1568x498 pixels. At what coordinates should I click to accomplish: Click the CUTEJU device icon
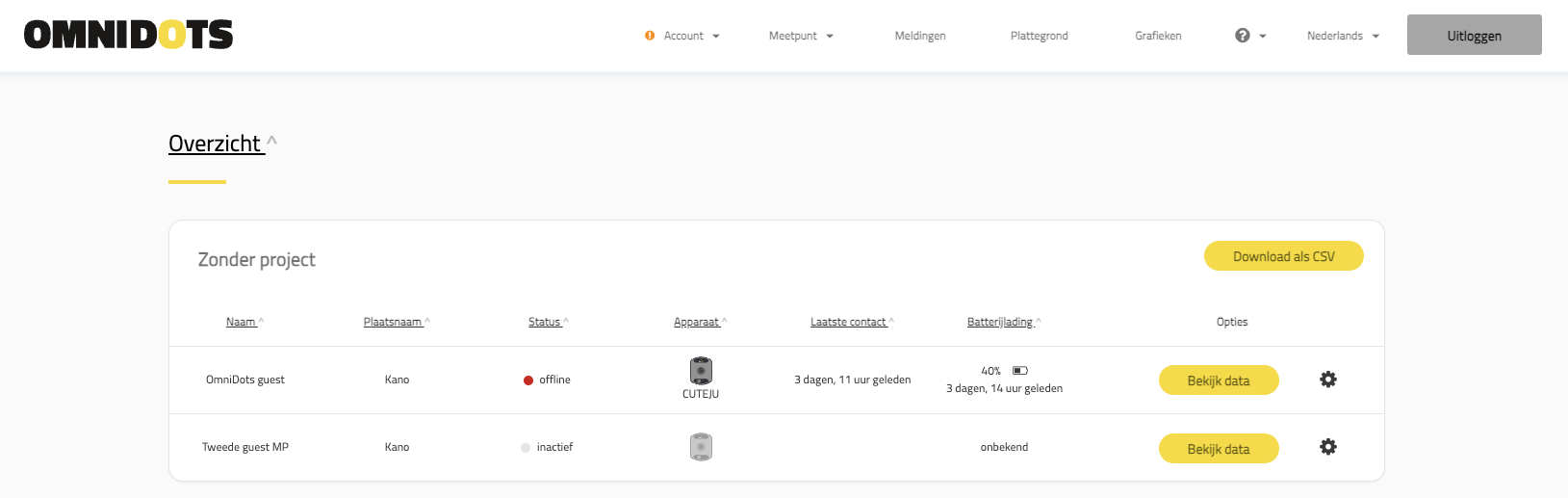point(701,371)
